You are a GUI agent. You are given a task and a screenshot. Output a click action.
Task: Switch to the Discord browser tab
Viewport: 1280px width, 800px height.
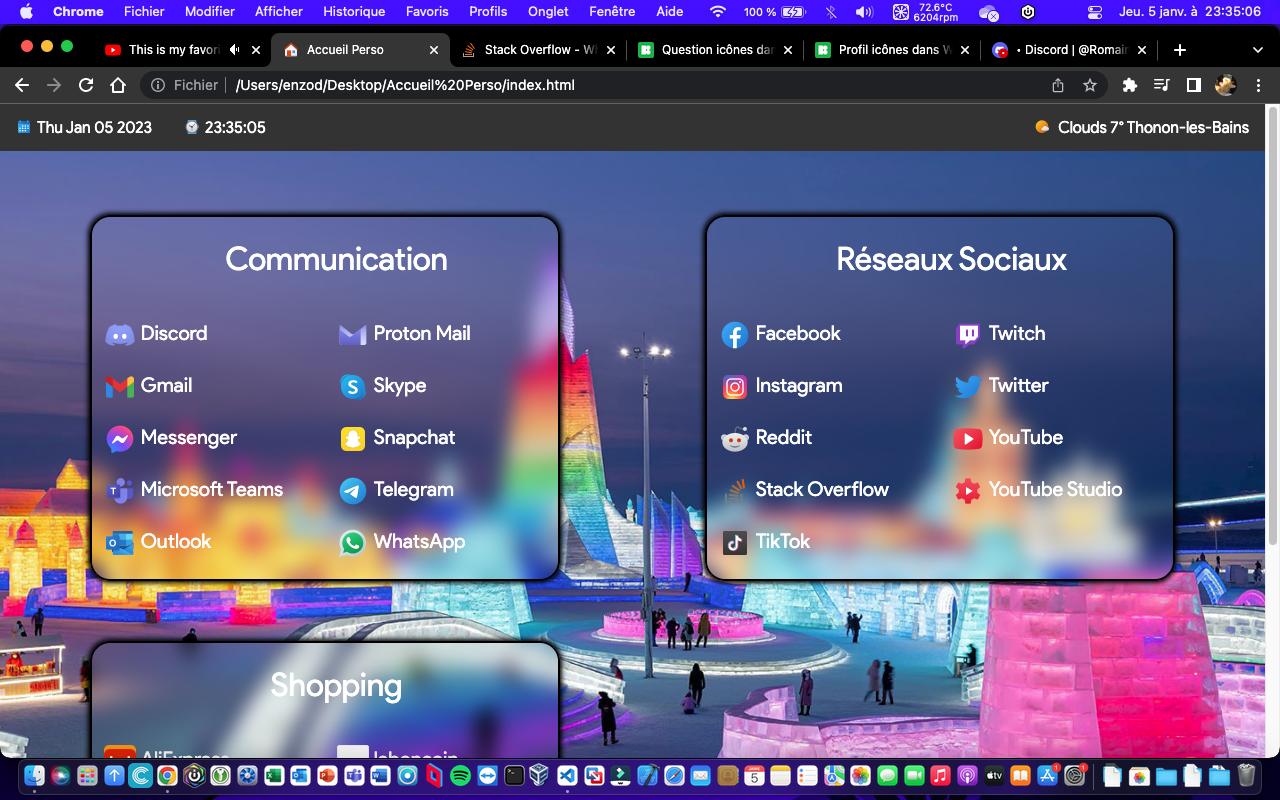tap(1071, 50)
